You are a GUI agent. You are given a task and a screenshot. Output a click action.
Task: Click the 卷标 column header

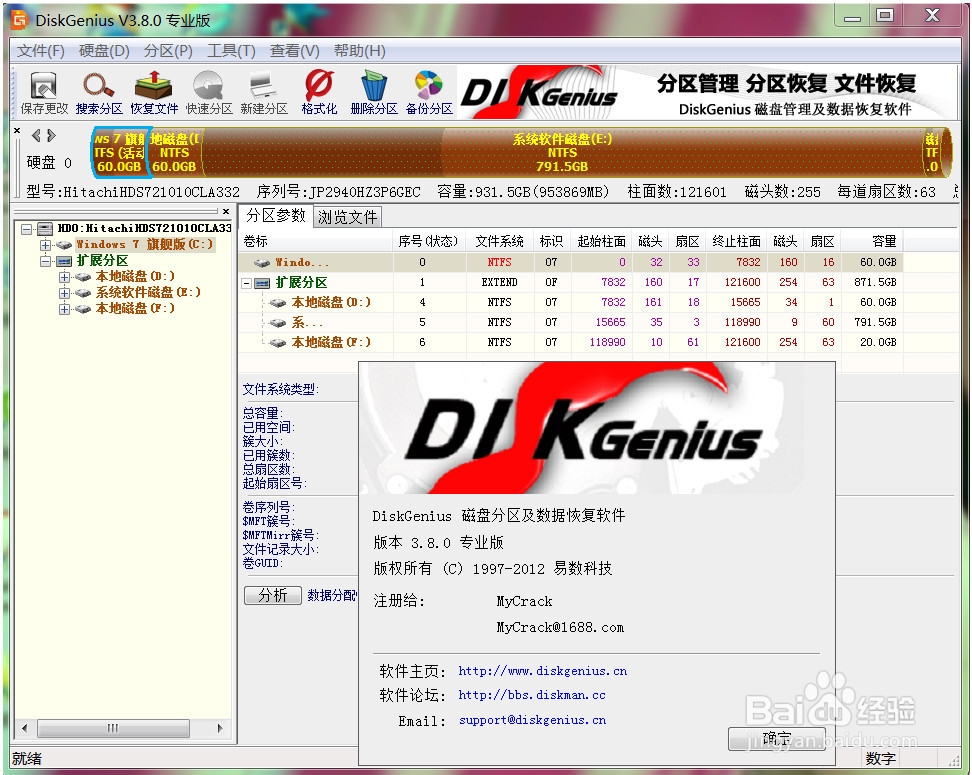coord(316,241)
